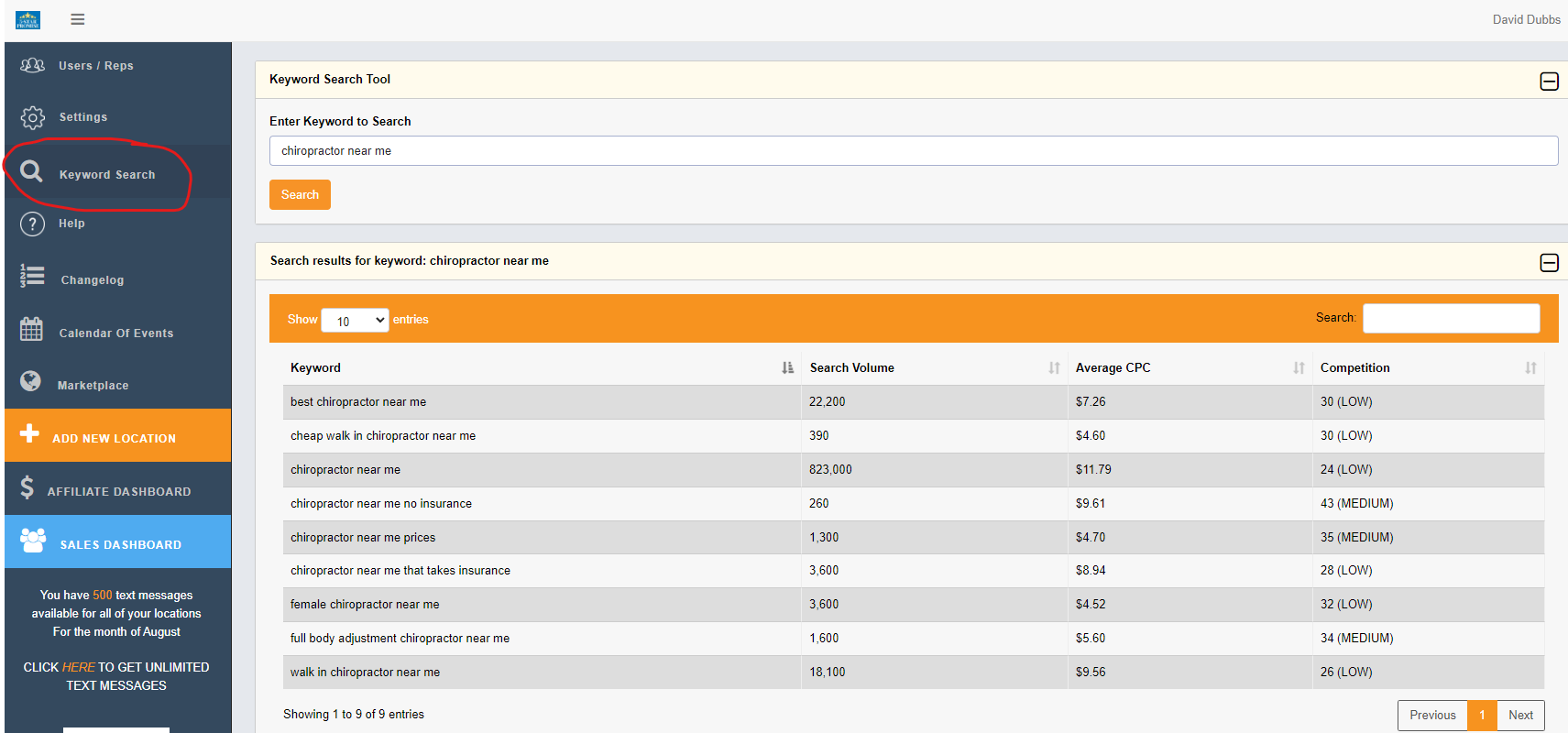Sort table by Average CPC column
Viewport: 1568px width, 733px height.
(x=1189, y=368)
